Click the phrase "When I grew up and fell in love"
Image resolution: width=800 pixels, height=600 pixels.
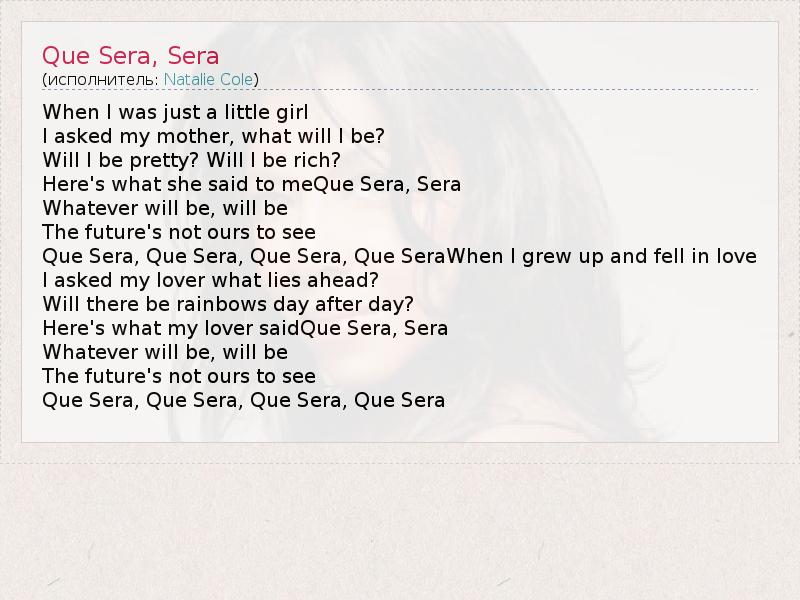601,256
